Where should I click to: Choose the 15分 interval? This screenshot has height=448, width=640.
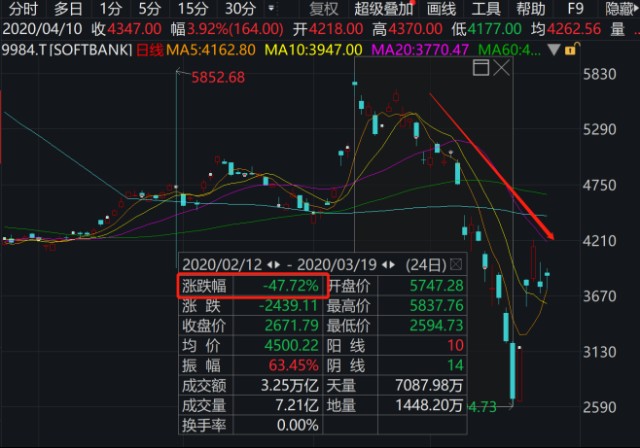coord(193,9)
